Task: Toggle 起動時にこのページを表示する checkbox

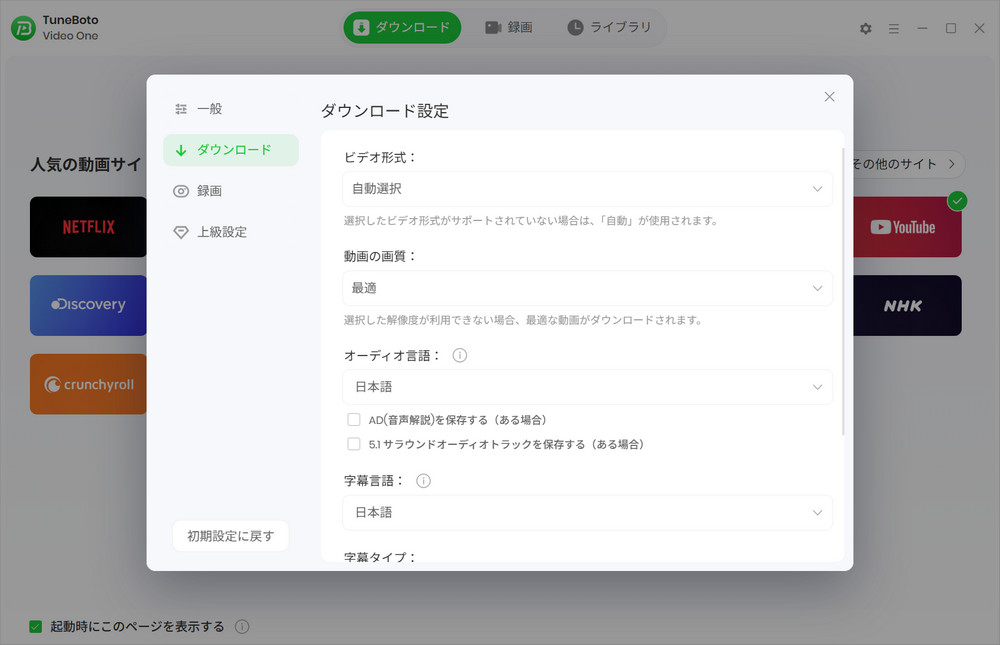Action: (x=36, y=626)
